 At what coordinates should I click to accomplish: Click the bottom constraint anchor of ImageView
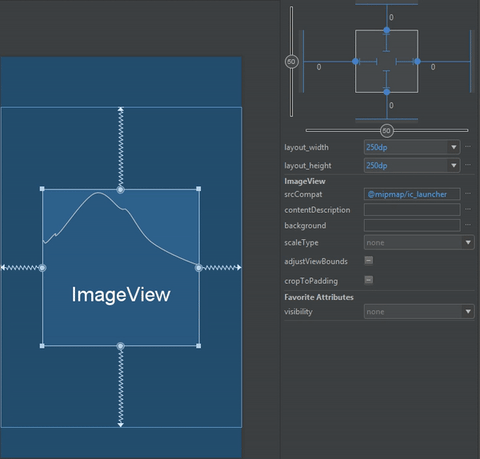[x=120, y=346]
